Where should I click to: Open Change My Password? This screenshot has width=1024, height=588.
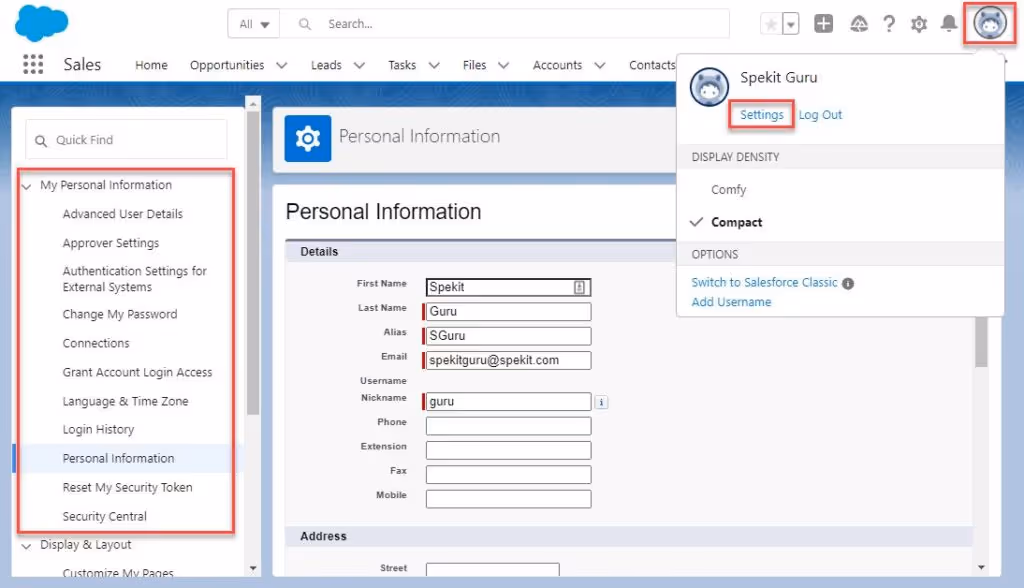point(120,314)
